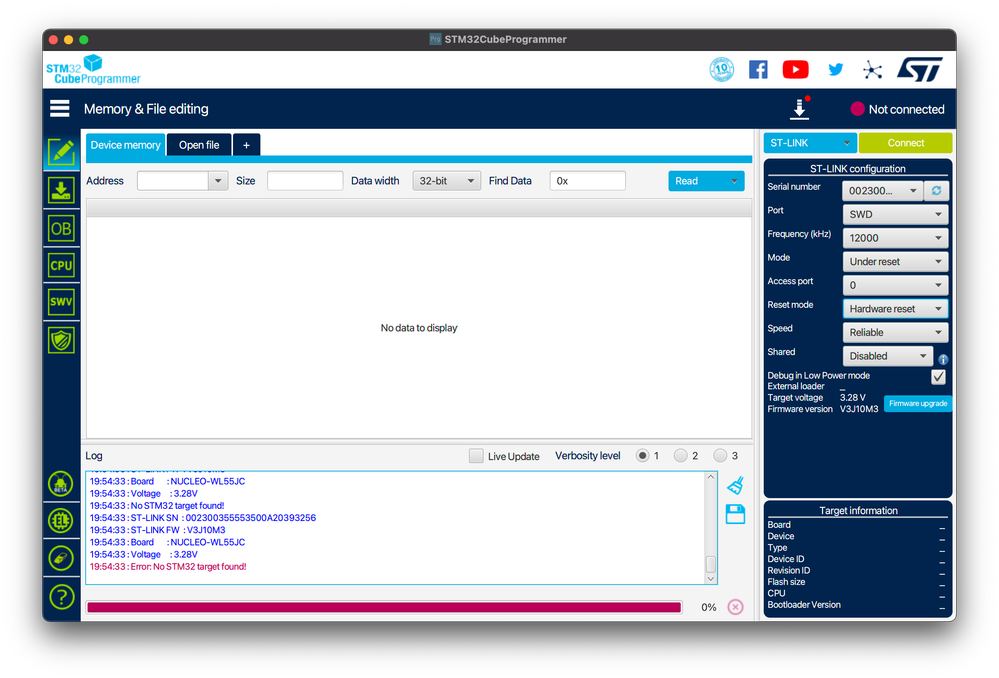Open the Serial number dropdown
This screenshot has width=999, height=678.
click(882, 191)
